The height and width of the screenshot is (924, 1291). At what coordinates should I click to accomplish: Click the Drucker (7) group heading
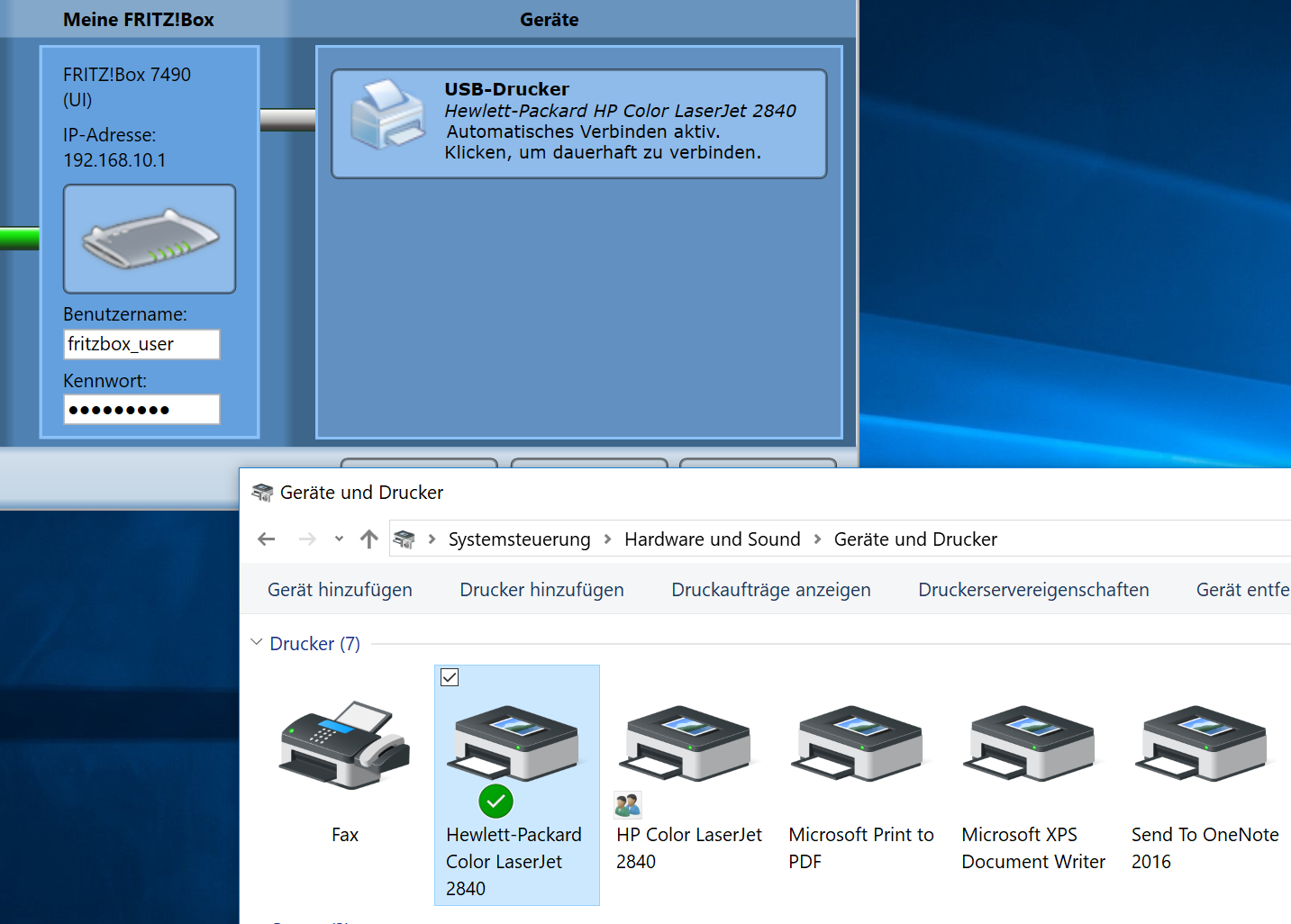(314, 644)
